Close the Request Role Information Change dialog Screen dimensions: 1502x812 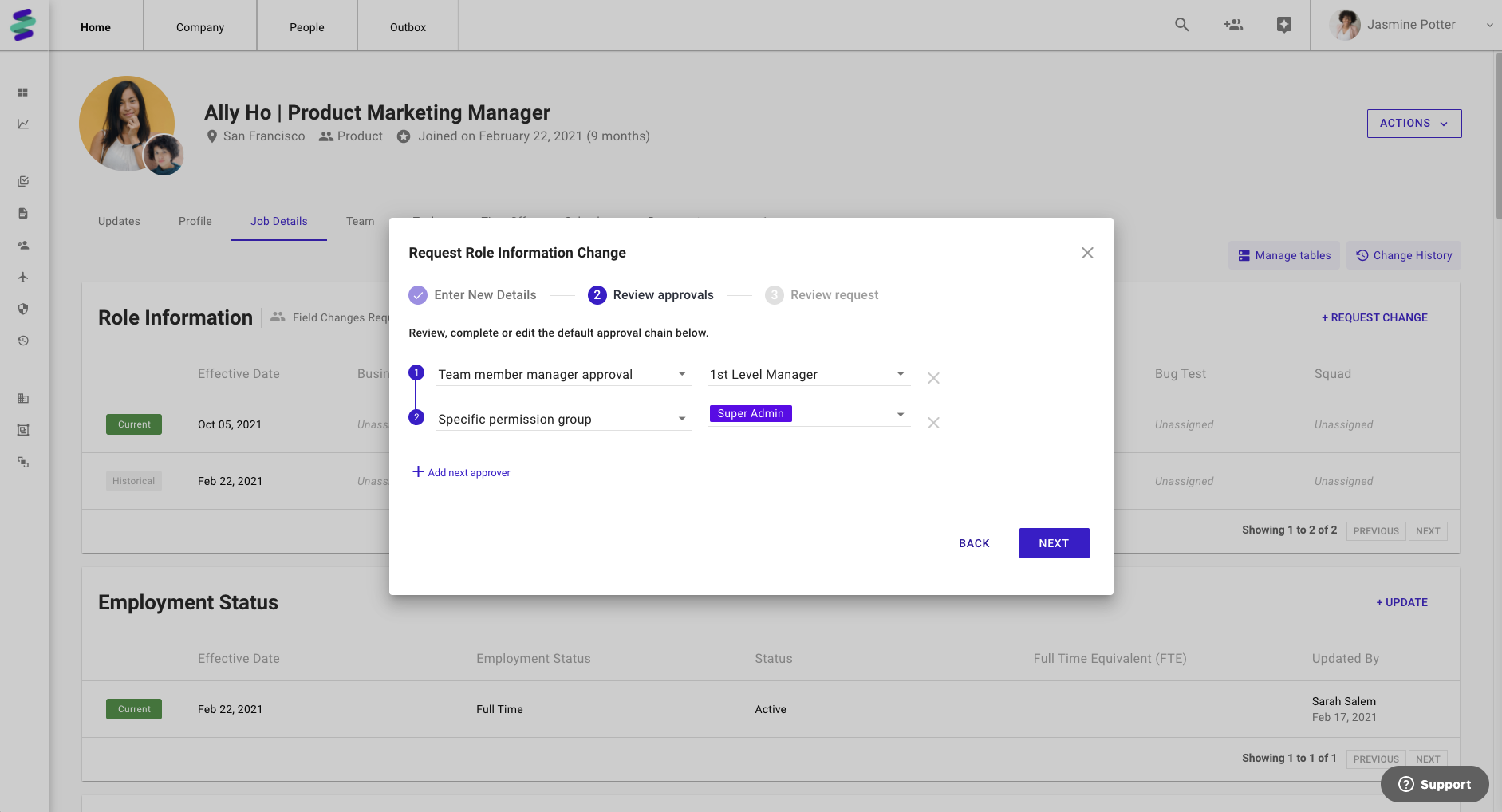click(x=1086, y=253)
